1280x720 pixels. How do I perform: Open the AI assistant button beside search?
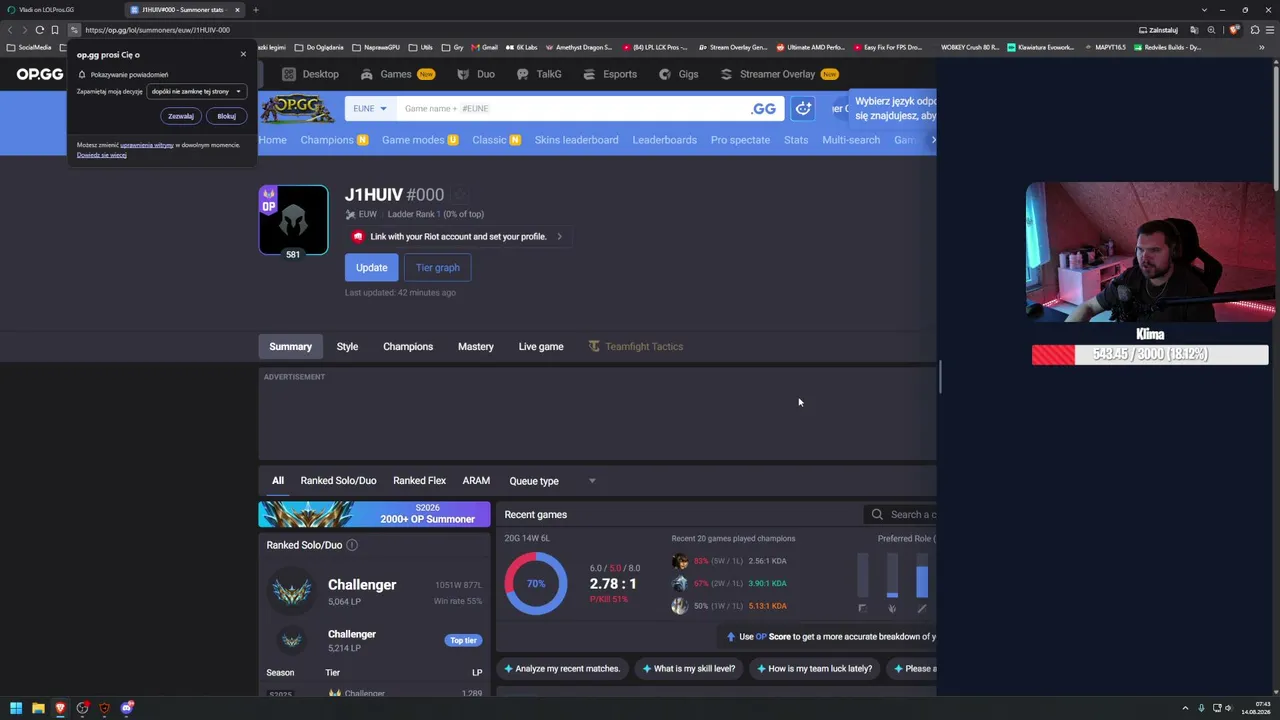(803, 108)
